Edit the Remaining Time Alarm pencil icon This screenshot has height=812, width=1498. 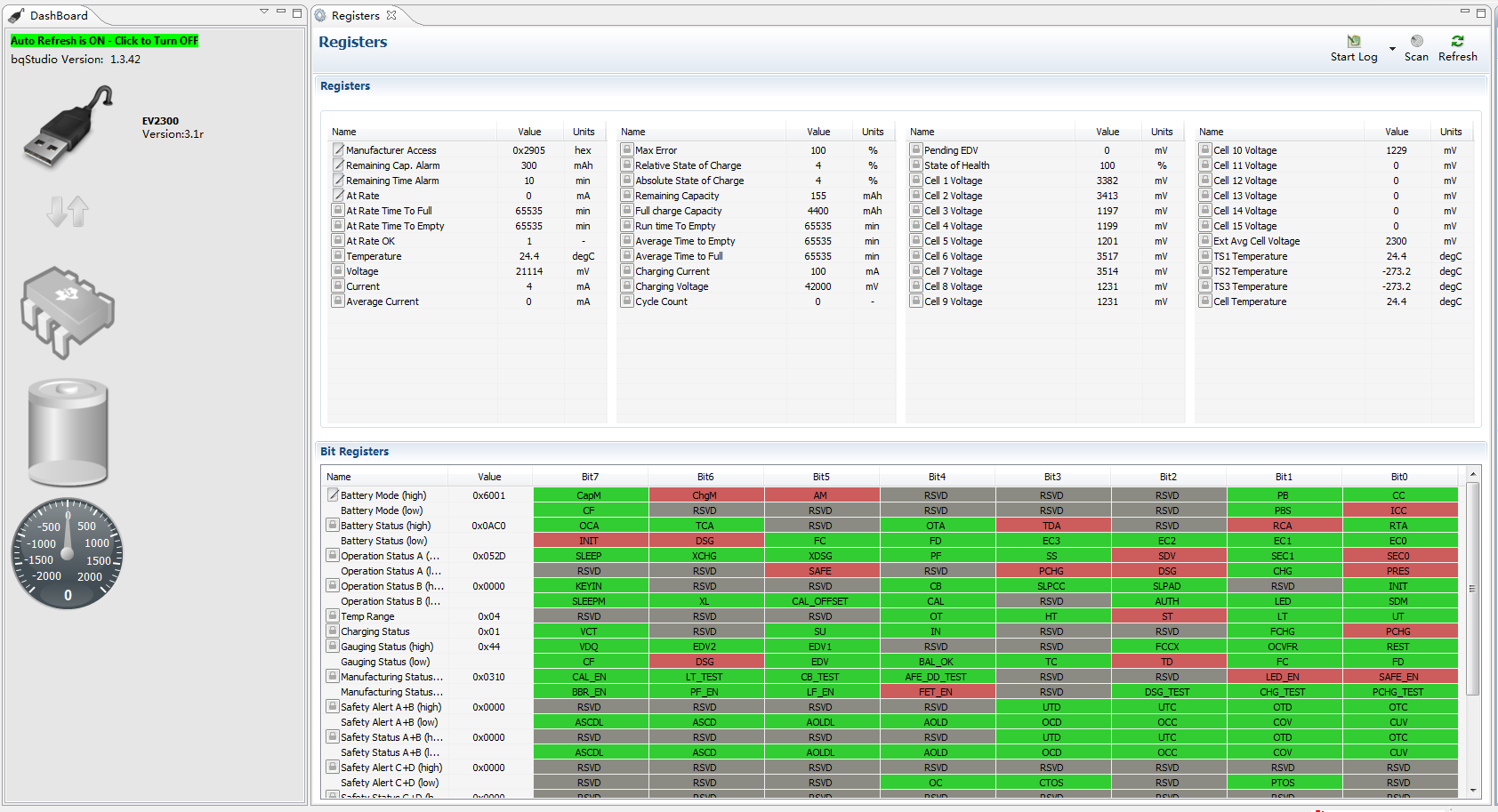[338, 181]
